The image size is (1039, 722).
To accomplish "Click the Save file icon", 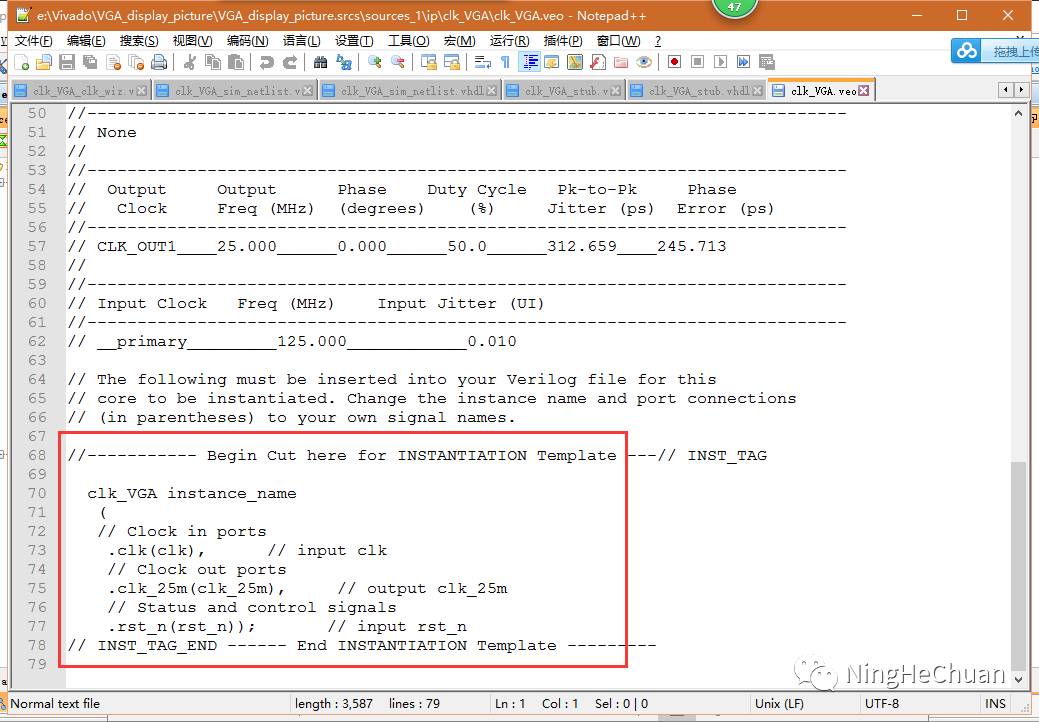I will point(66,62).
